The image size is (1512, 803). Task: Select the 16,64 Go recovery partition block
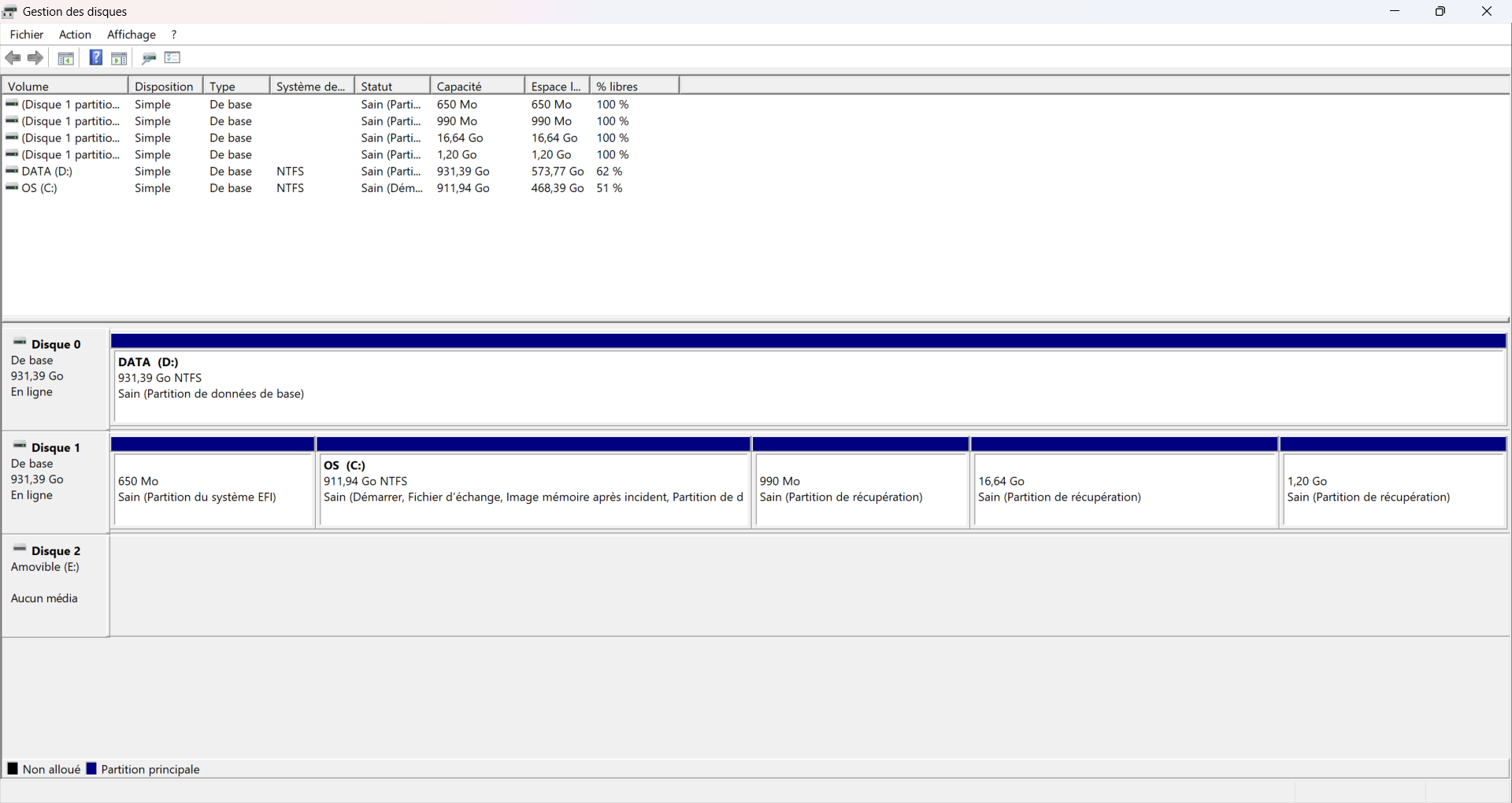tap(1125, 482)
